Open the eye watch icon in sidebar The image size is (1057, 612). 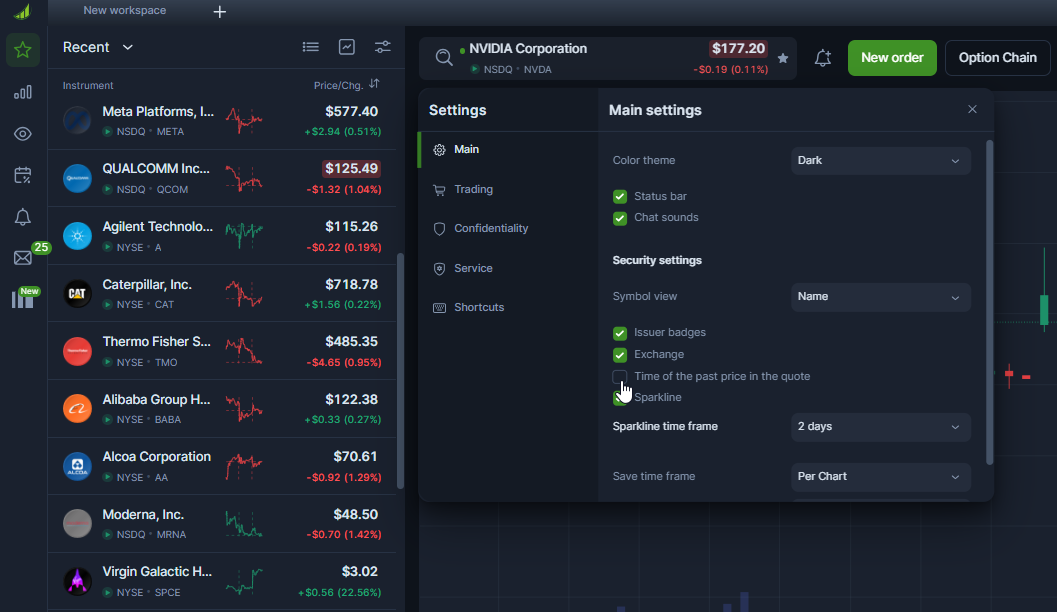23,134
